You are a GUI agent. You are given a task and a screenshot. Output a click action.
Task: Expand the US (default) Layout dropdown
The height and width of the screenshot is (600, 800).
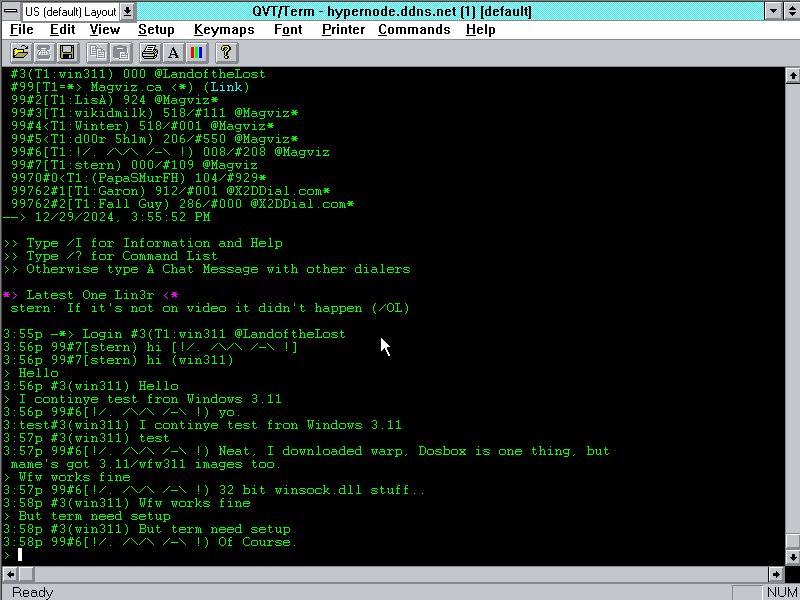127,11
